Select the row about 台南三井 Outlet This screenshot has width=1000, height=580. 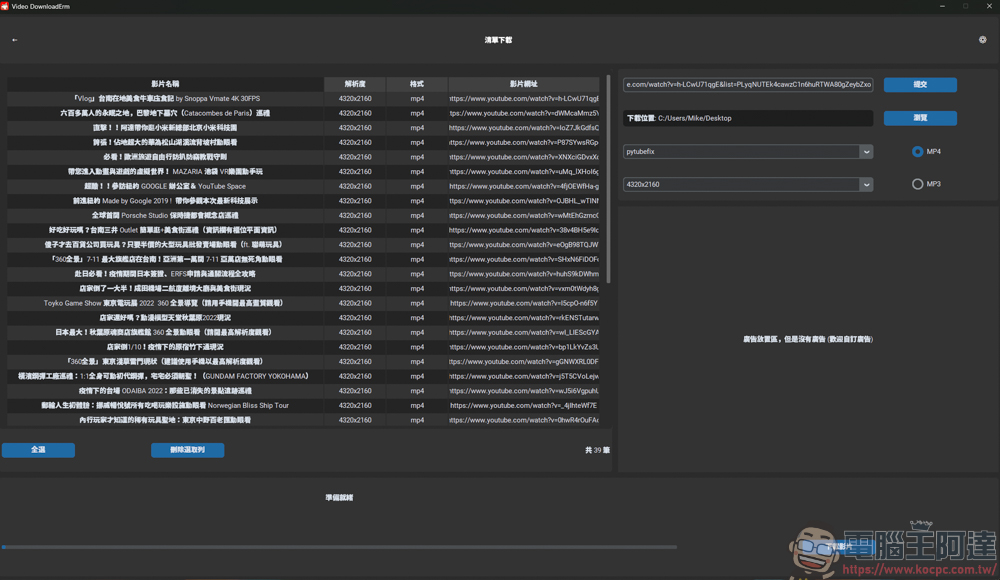point(303,230)
